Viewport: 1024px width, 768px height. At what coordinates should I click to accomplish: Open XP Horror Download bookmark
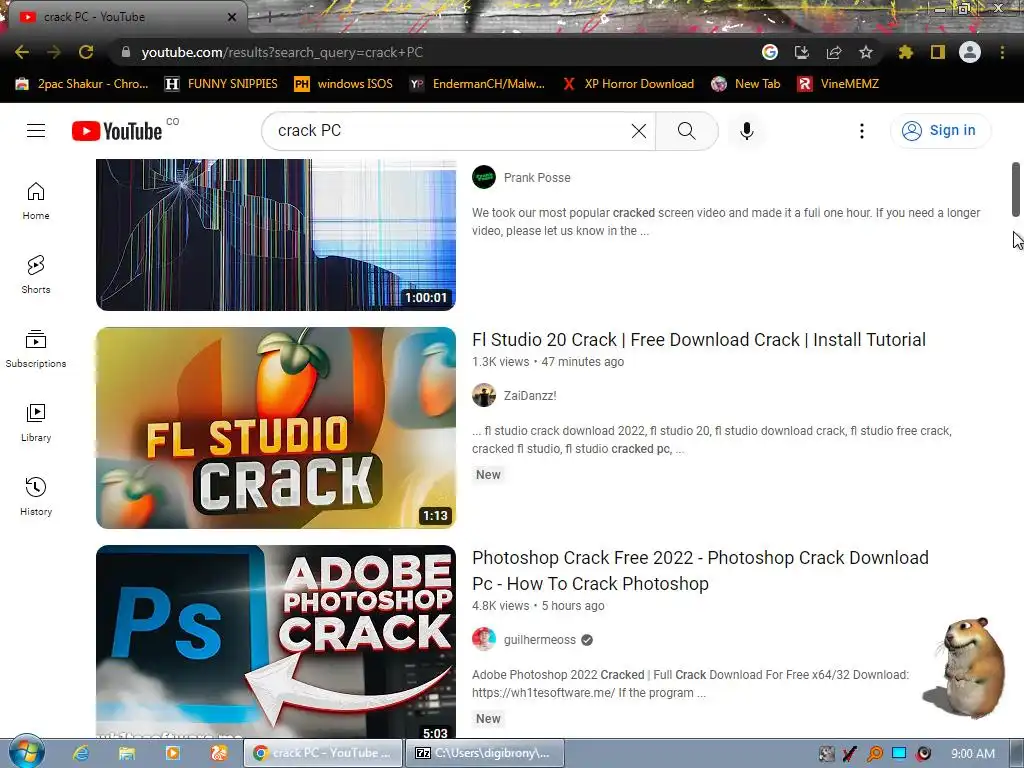click(x=628, y=84)
